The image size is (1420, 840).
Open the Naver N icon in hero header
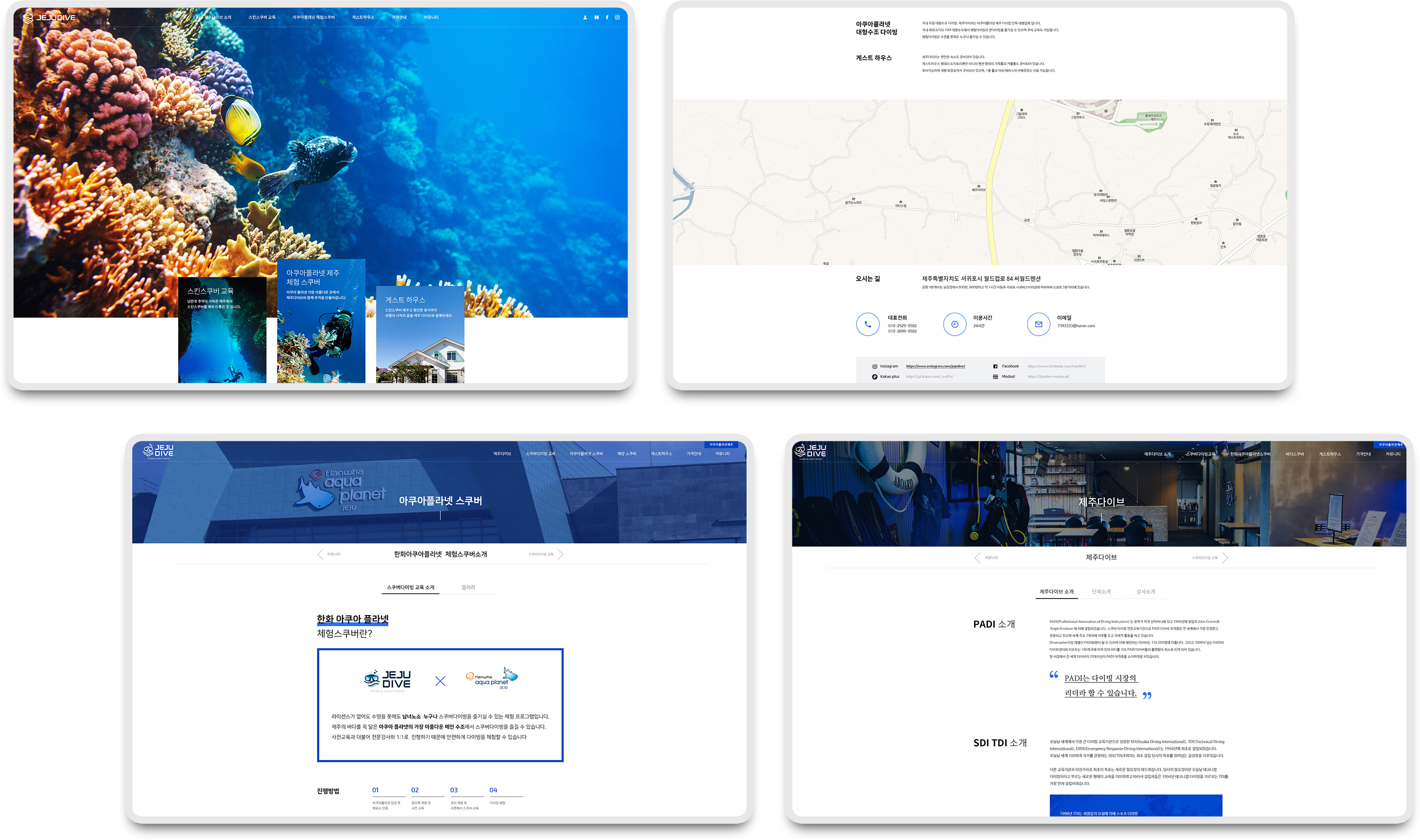(x=596, y=18)
